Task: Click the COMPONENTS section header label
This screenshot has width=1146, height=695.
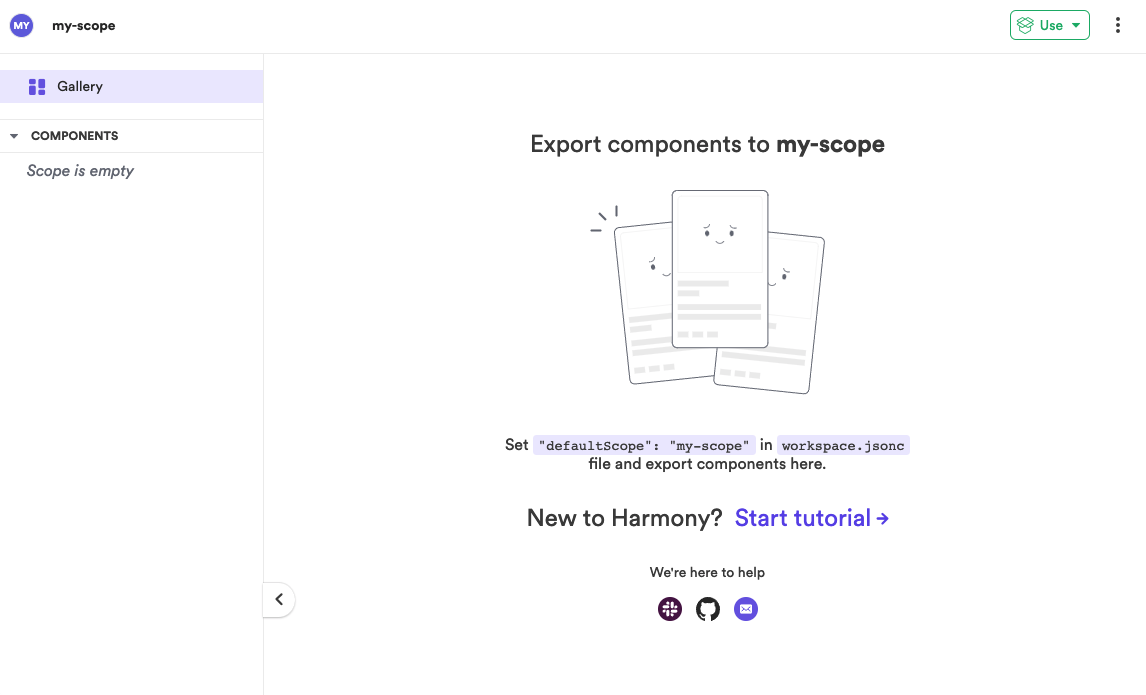Action: click(75, 136)
